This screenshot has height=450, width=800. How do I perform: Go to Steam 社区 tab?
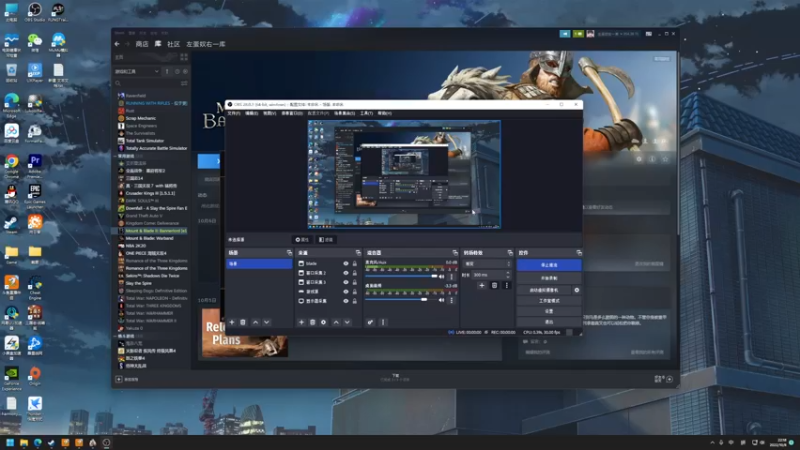point(173,44)
